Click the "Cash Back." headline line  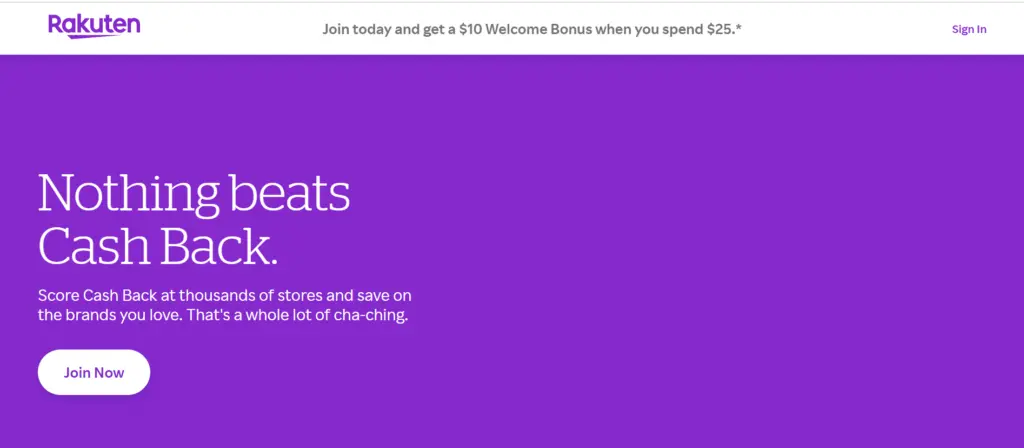157,246
